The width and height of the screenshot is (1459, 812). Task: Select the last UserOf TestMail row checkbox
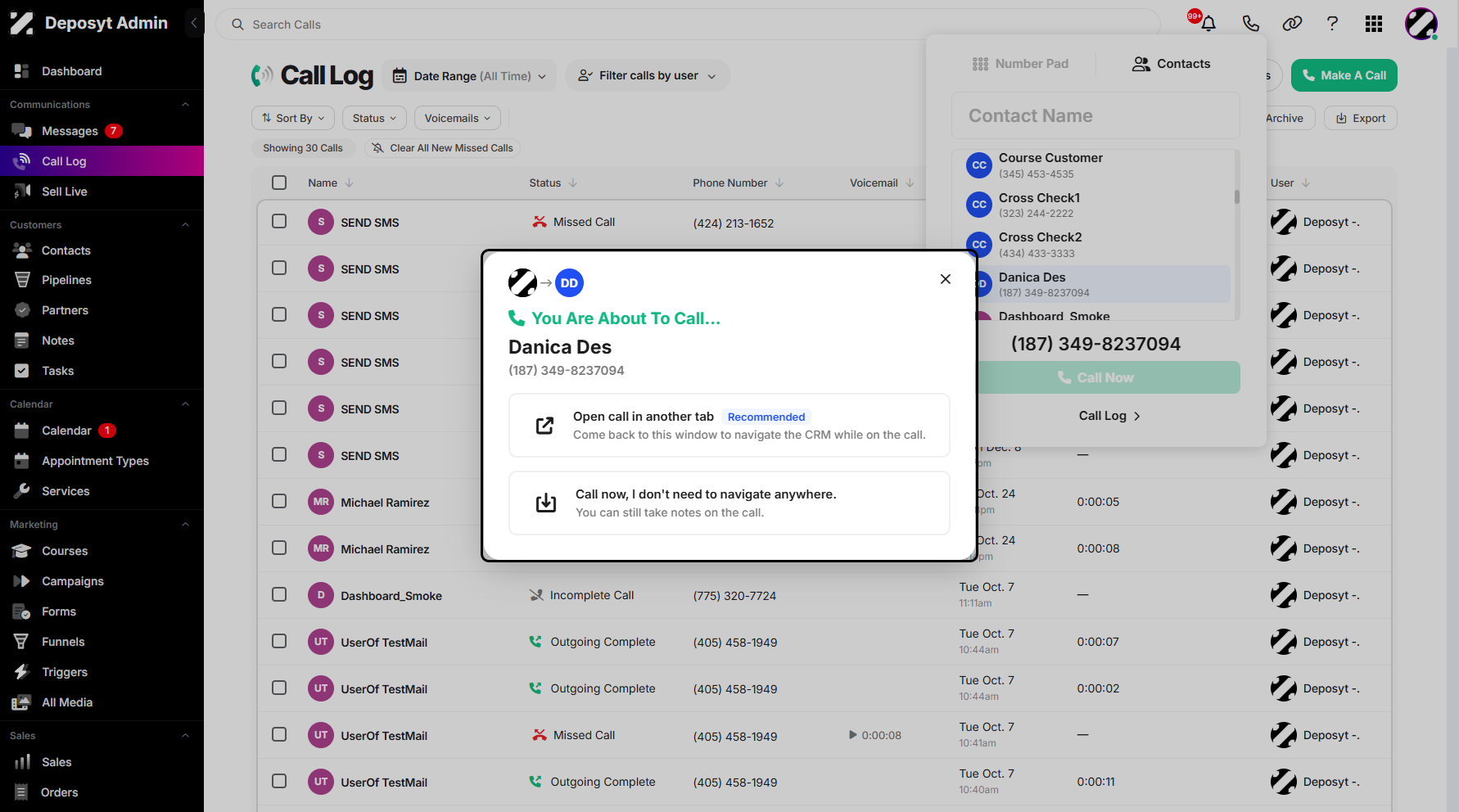point(279,781)
